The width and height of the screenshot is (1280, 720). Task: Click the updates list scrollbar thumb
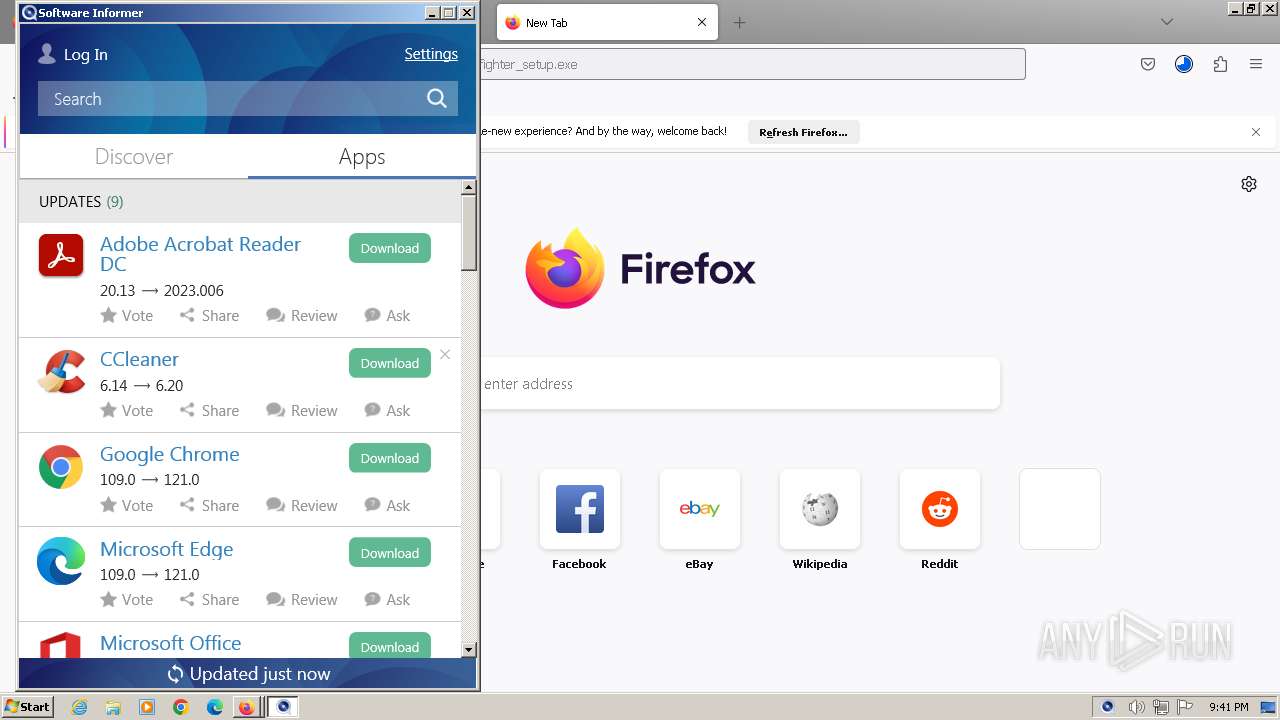coord(468,232)
